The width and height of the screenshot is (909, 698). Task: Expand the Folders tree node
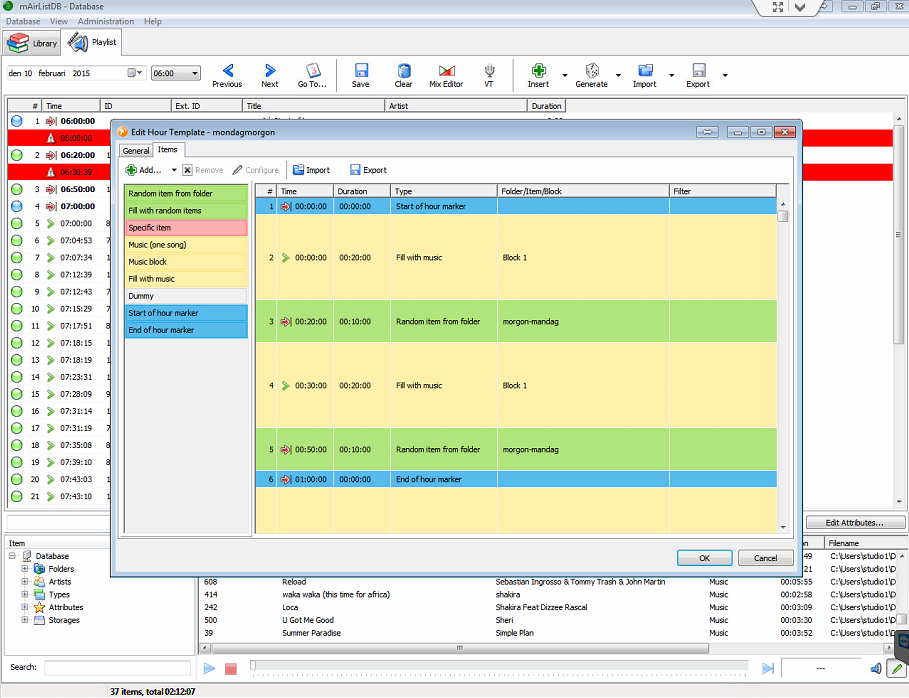point(25,569)
